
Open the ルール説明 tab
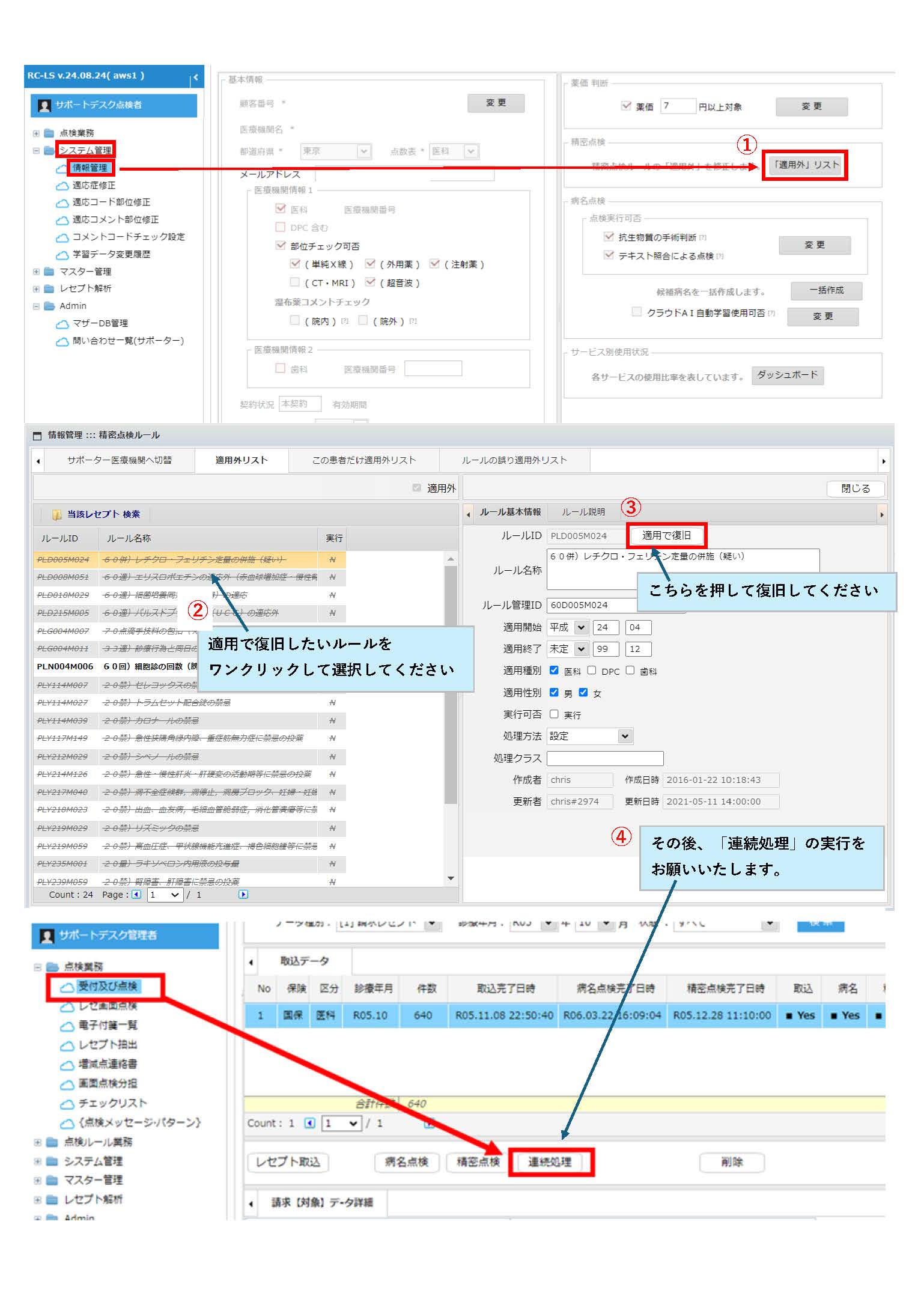583,512
